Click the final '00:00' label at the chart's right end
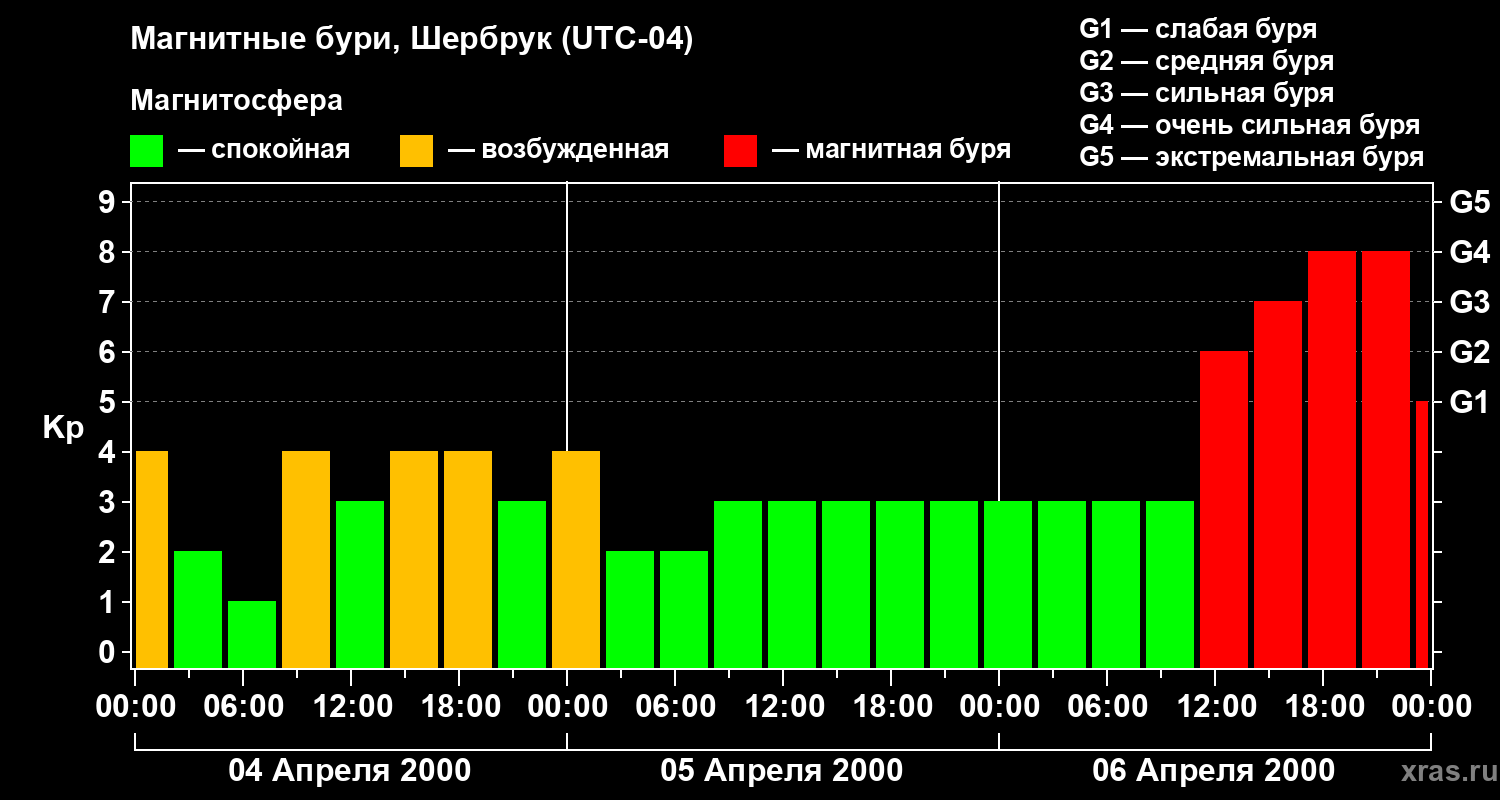The image size is (1500, 800). click(1431, 707)
